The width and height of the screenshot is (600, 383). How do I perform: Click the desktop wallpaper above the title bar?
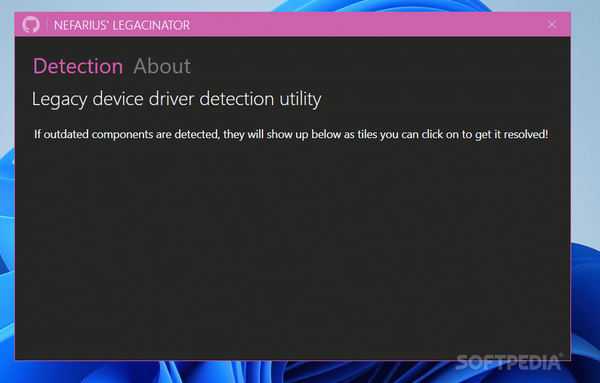300,5
